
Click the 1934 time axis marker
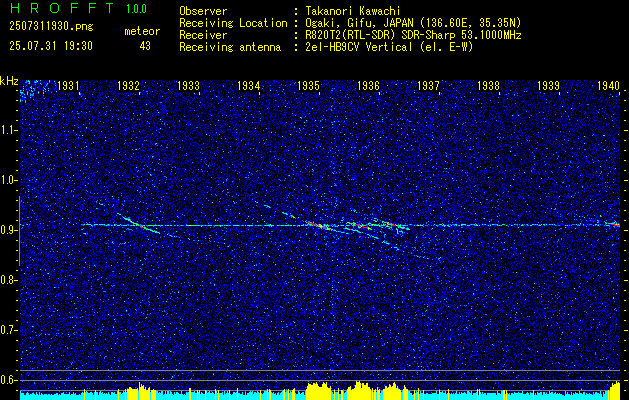(x=248, y=85)
